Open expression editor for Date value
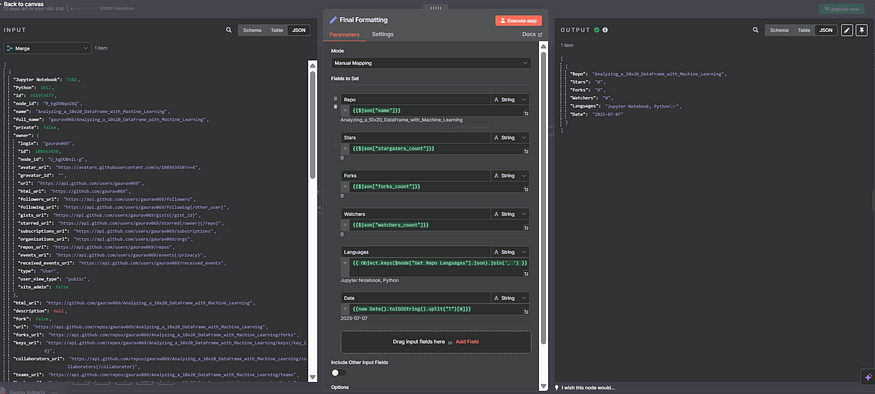 point(526,311)
